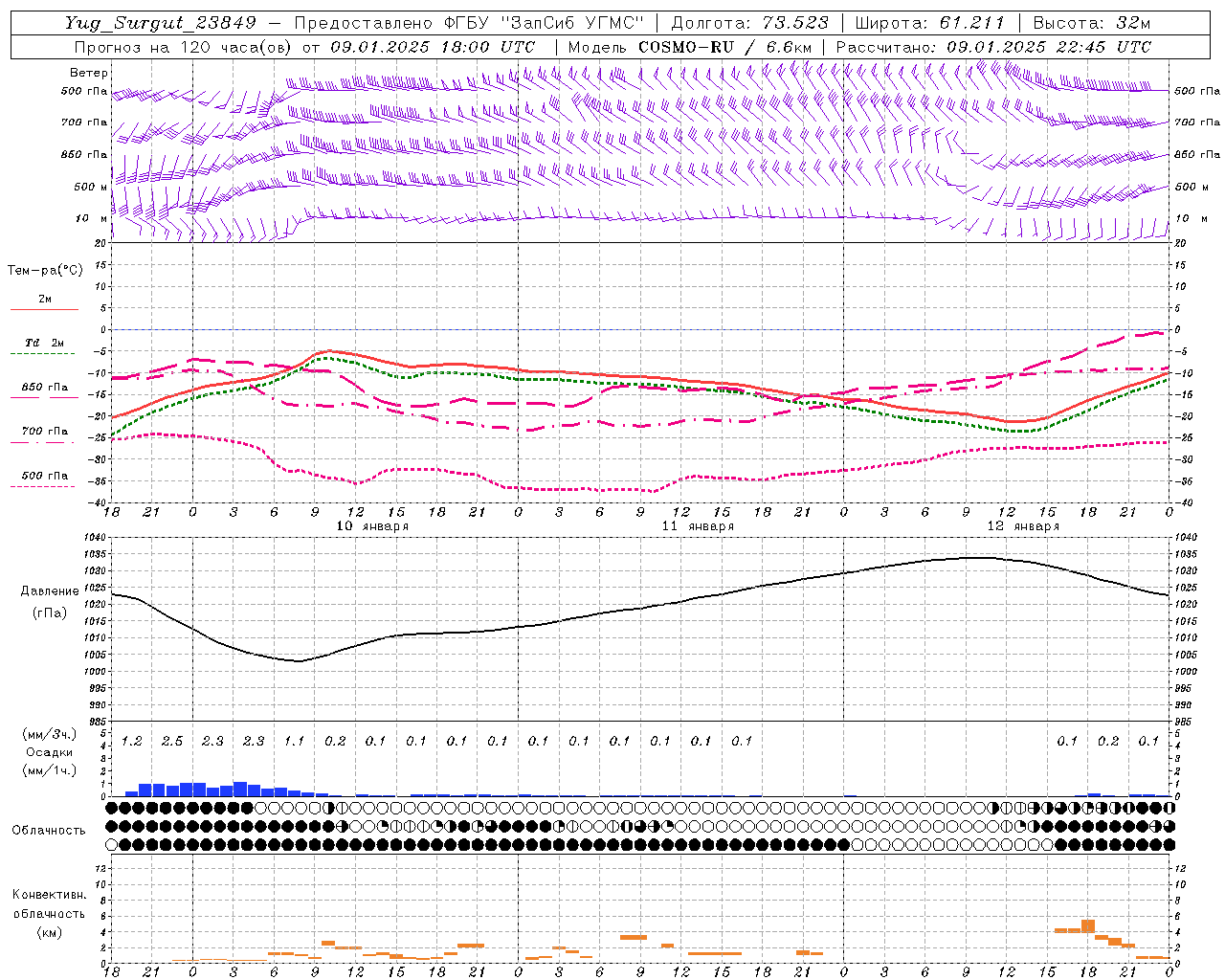Viewport: 1225px width, 980px height.
Task: Click the right 1000 pressure axis value
Action: point(1185,672)
